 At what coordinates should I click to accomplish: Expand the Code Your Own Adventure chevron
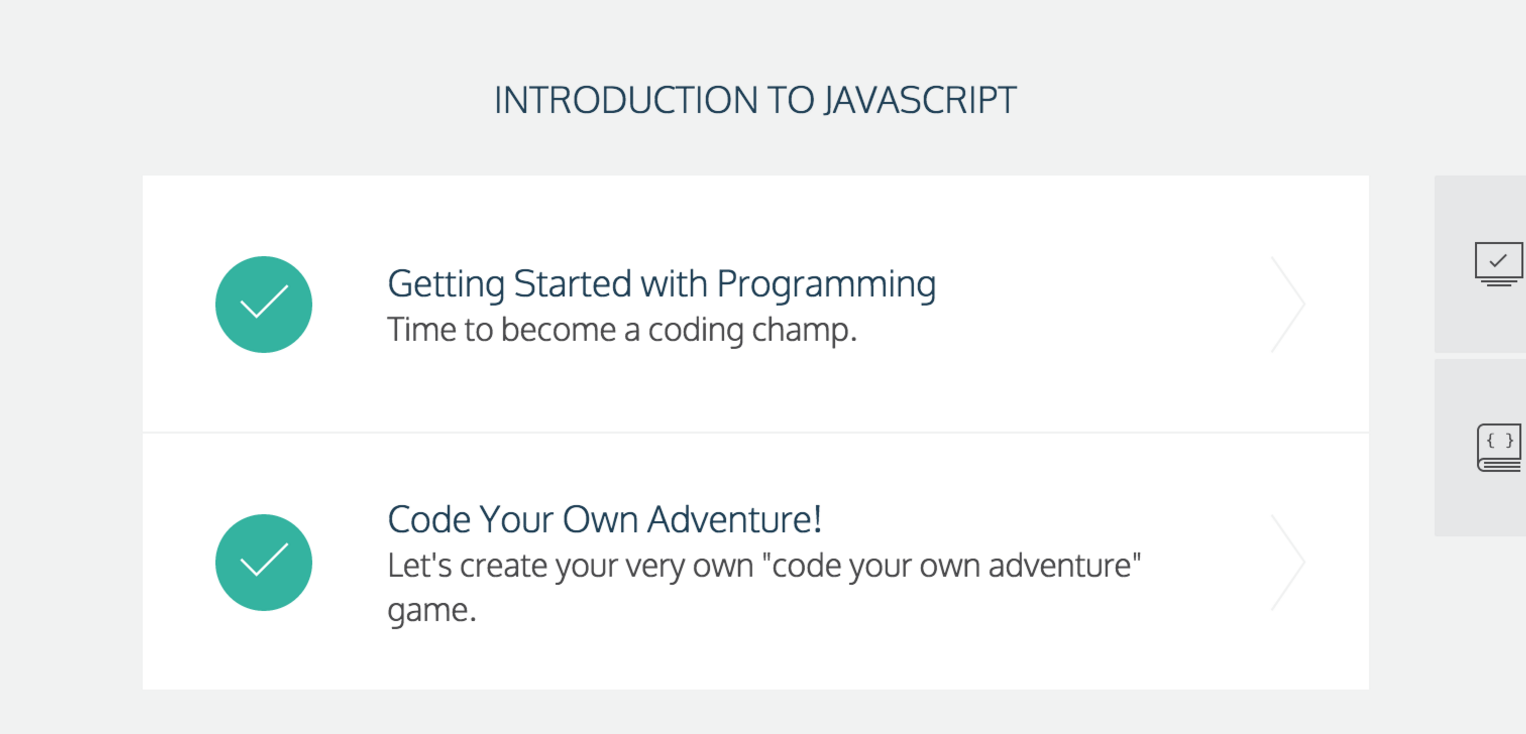(x=1288, y=562)
